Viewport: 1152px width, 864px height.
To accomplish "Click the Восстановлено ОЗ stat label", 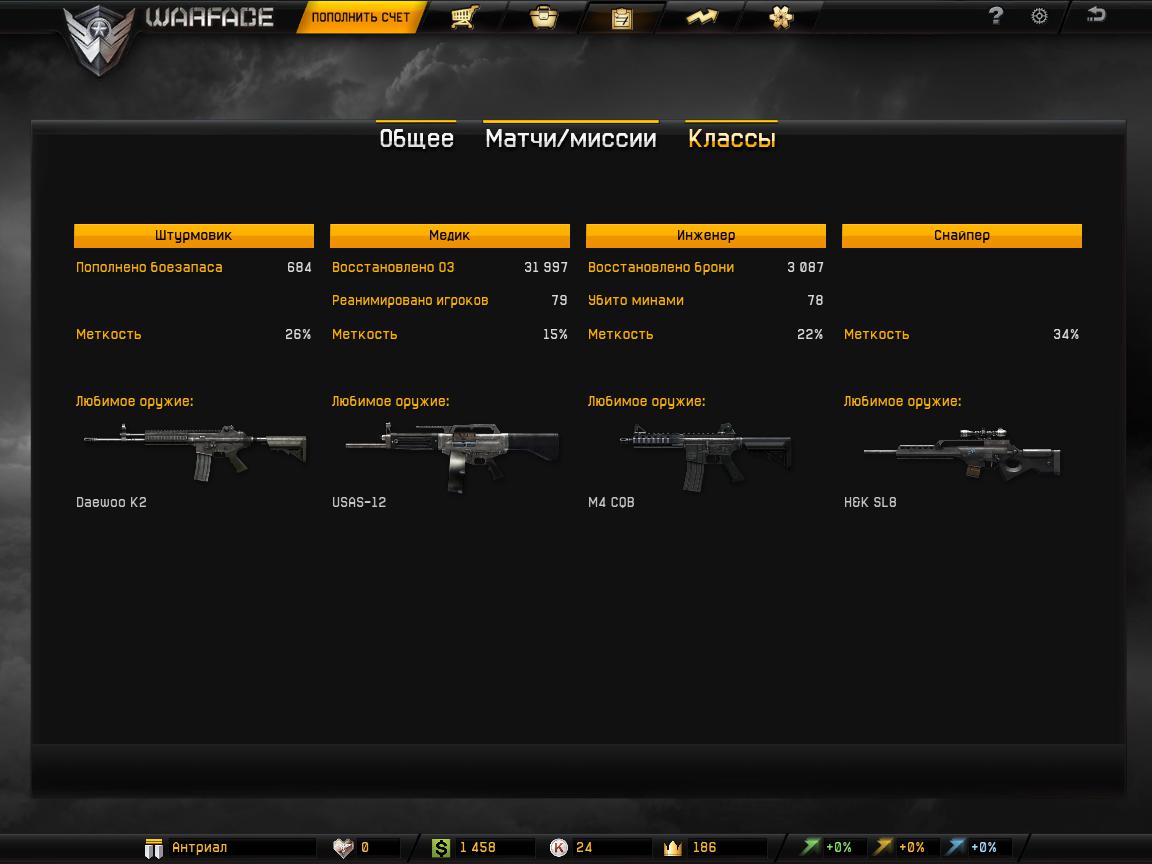I will (x=393, y=267).
